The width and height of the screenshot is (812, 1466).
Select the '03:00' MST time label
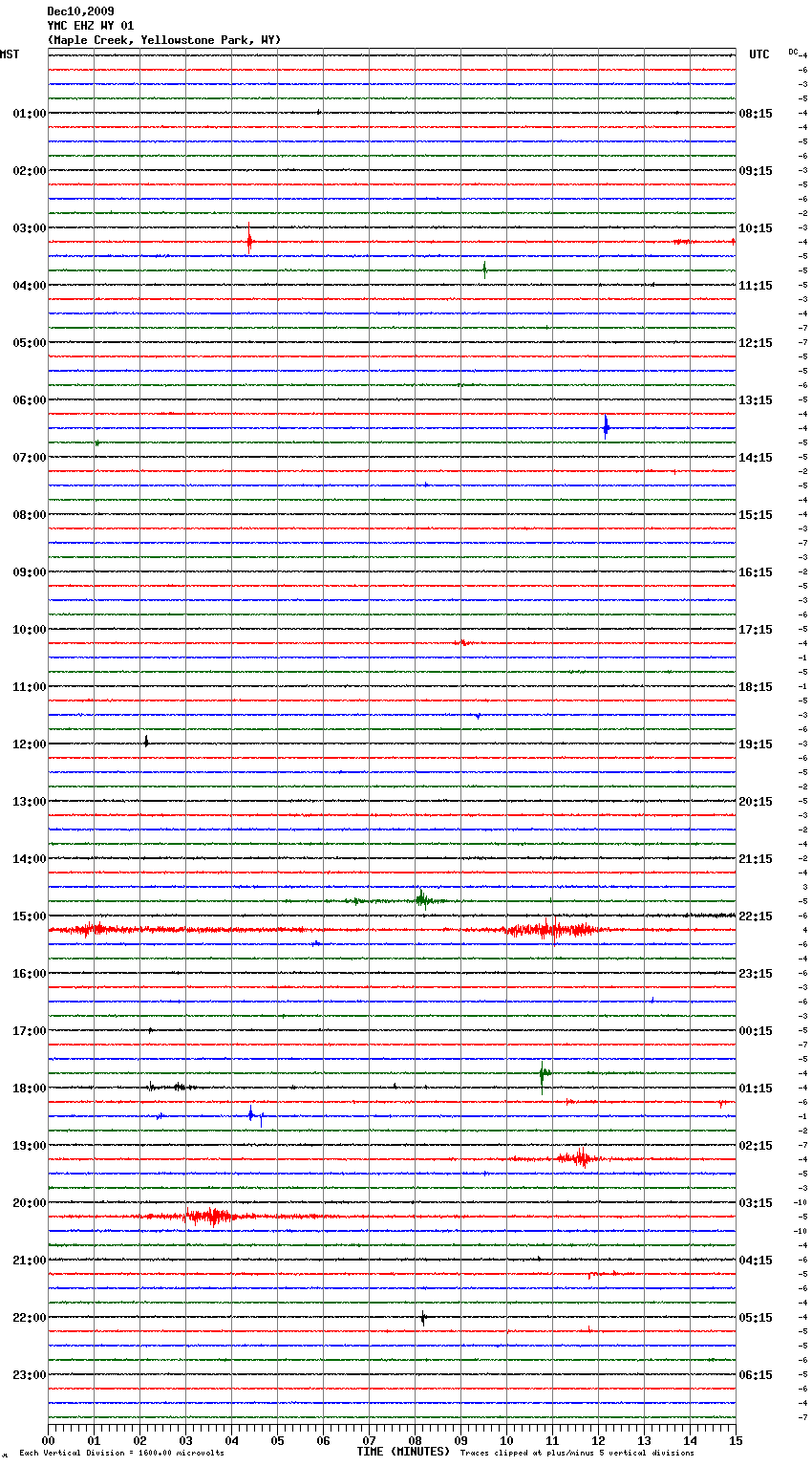coord(30,228)
